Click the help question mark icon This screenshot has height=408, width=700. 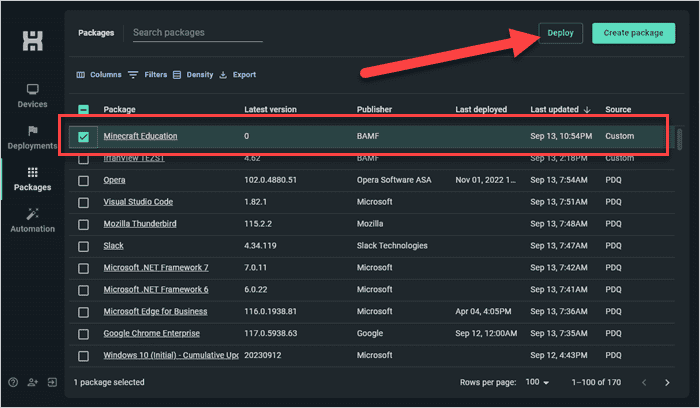[13, 382]
